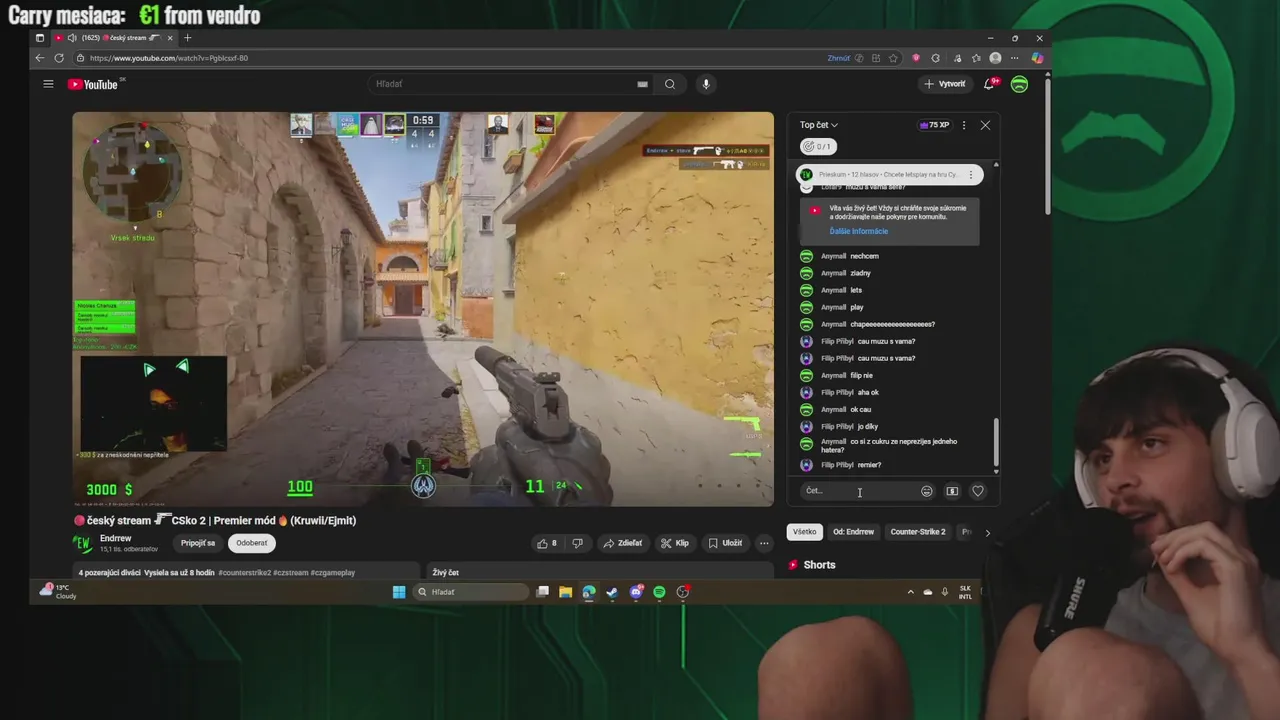The width and height of the screenshot is (1280, 720).
Task: Open the weather widget showing Cloudy
Action: pyautogui.click(x=58, y=592)
